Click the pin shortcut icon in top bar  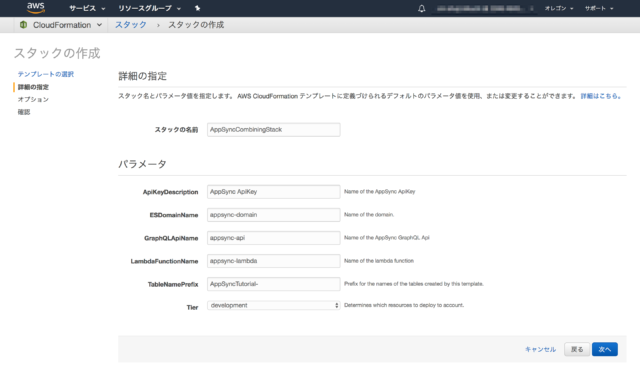(x=198, y=8)
